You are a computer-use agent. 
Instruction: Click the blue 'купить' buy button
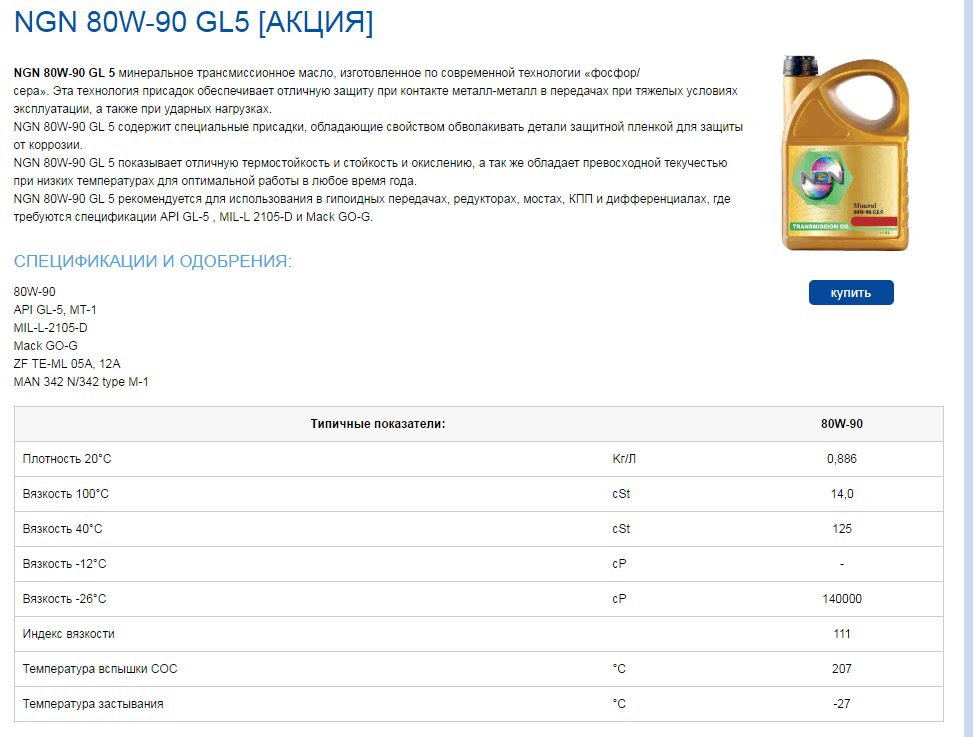coord(851,293)
